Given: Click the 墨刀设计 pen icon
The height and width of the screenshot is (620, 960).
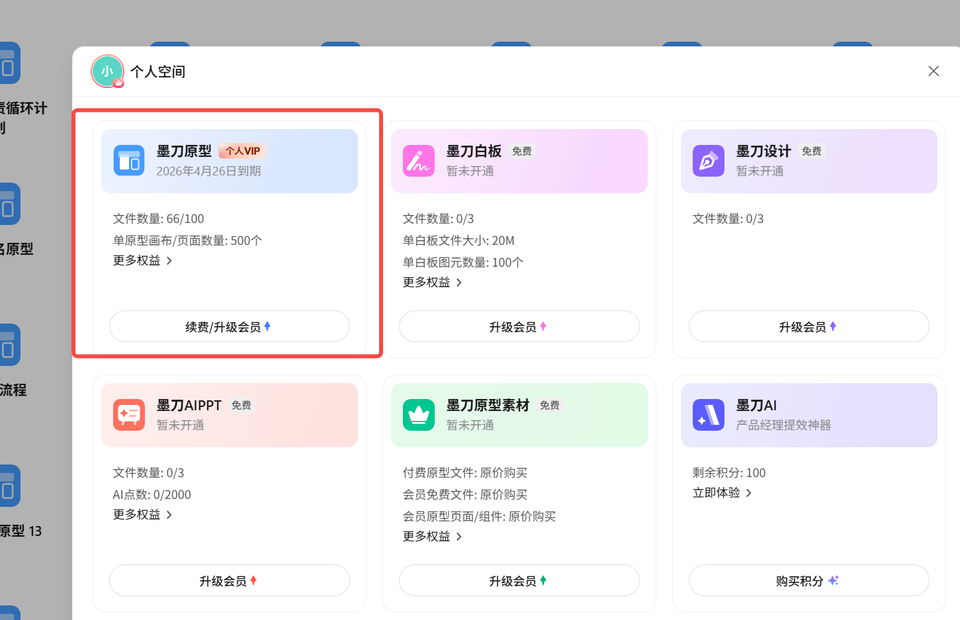Looking at the screenshot, I should click(x=709, y=161).
